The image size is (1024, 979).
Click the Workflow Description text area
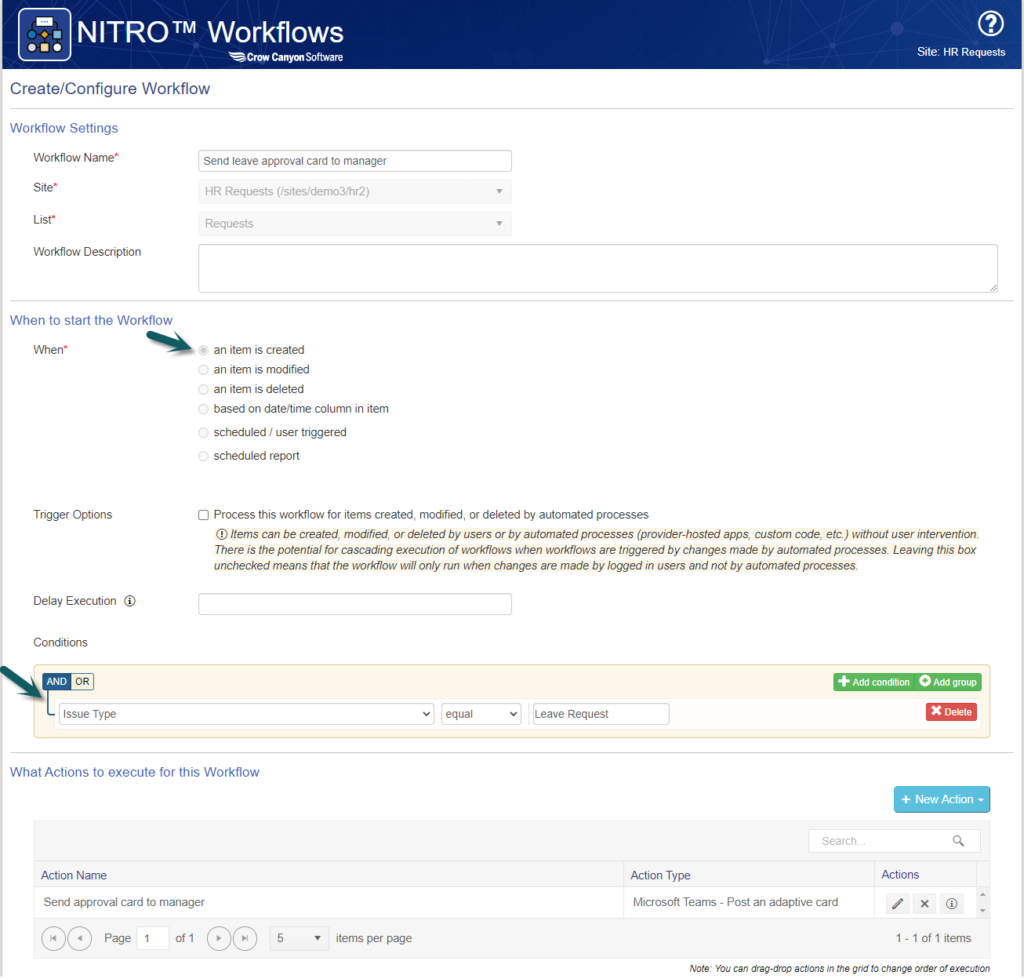click(x=597, y=268)
